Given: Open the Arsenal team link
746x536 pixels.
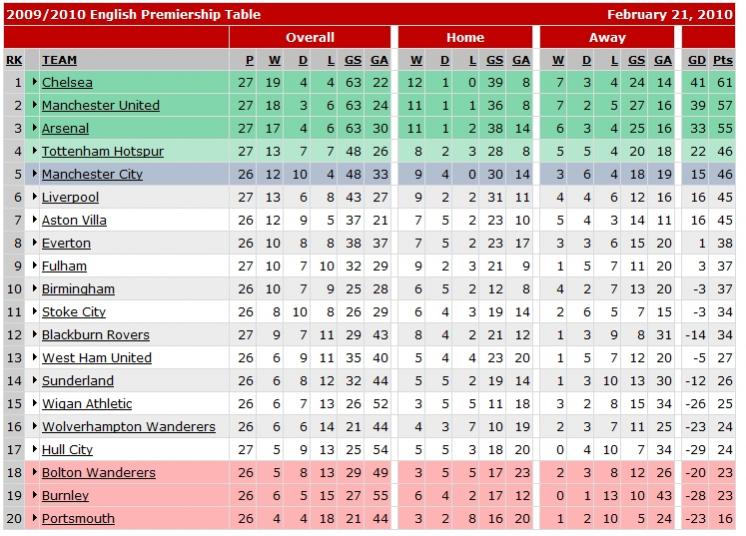Looking at the screenshot, I should (x=65, y=129).
